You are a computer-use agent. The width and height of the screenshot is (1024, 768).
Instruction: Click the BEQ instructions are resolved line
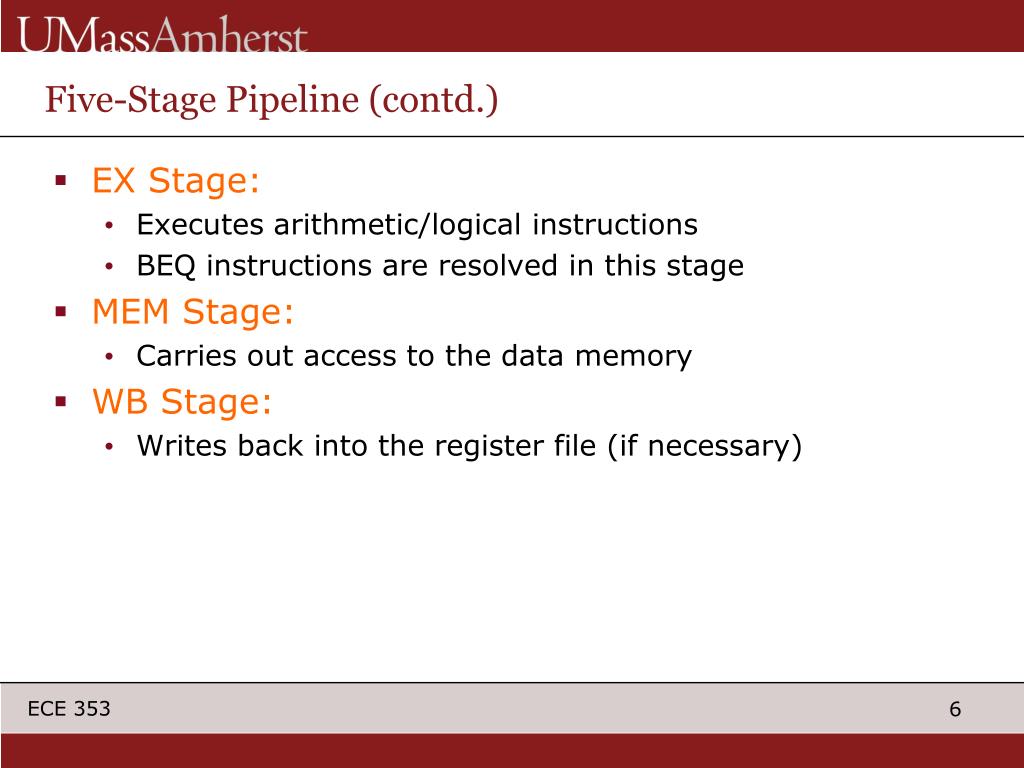click(x=440, y=266)
